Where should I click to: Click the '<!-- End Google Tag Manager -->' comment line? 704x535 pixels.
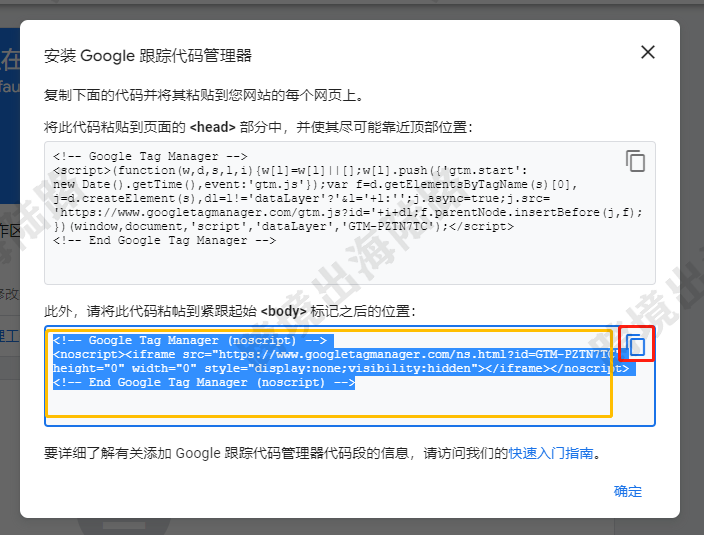[164, 240]
